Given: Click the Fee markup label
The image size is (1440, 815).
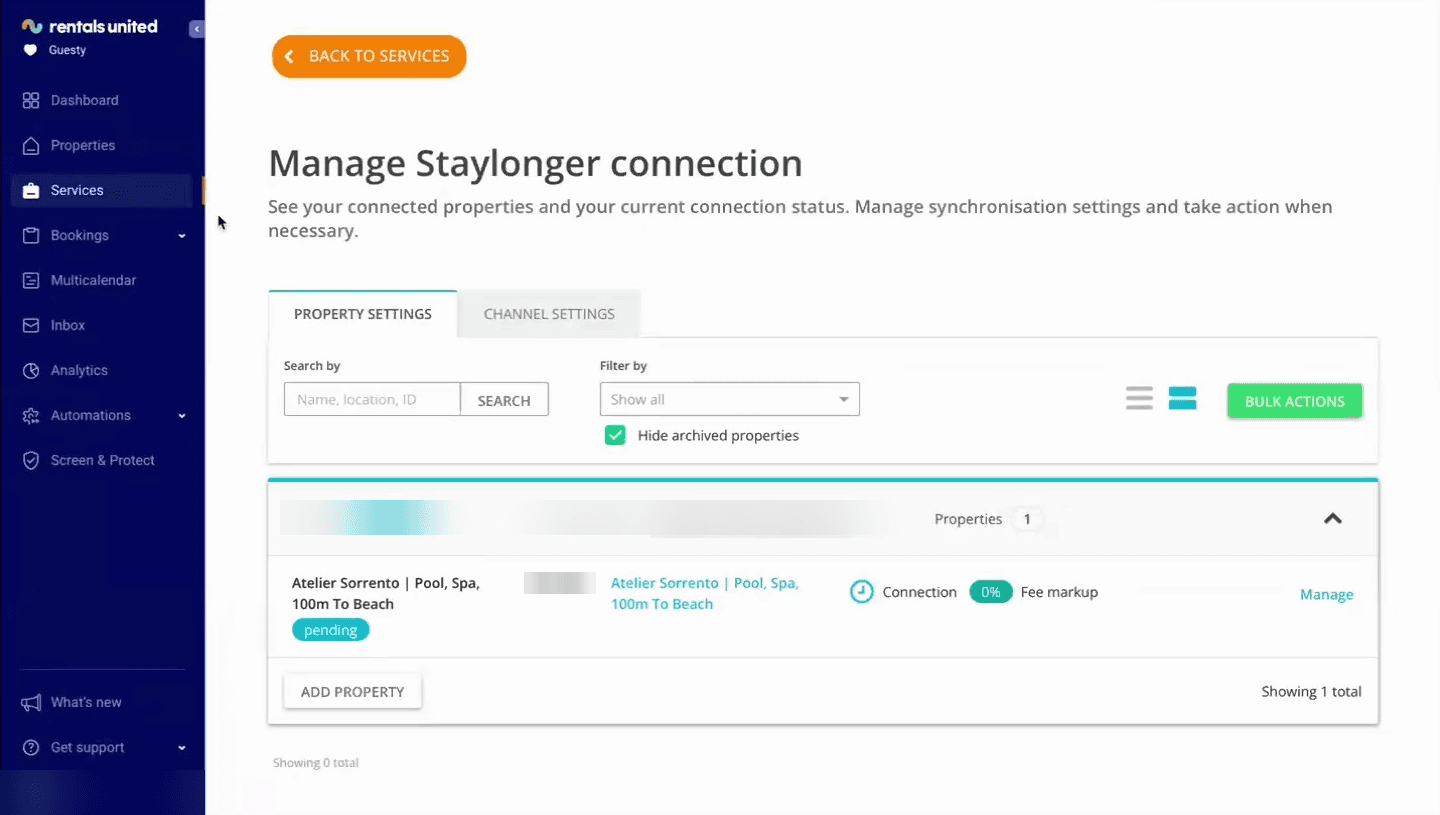Looking at the screenshot, I should pos(1059,592).
